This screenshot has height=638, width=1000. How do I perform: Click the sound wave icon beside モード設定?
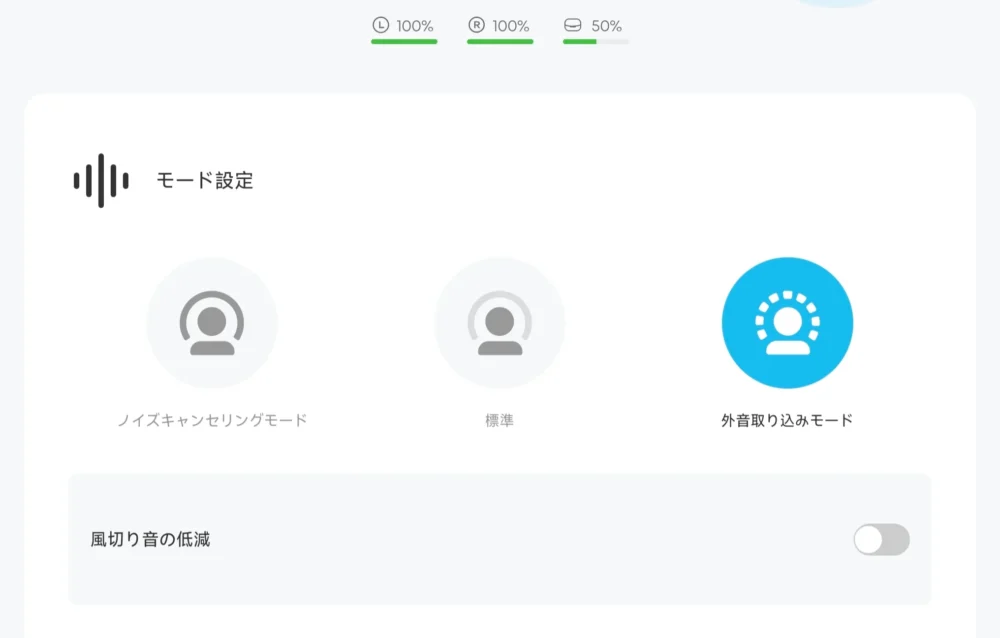99,182
